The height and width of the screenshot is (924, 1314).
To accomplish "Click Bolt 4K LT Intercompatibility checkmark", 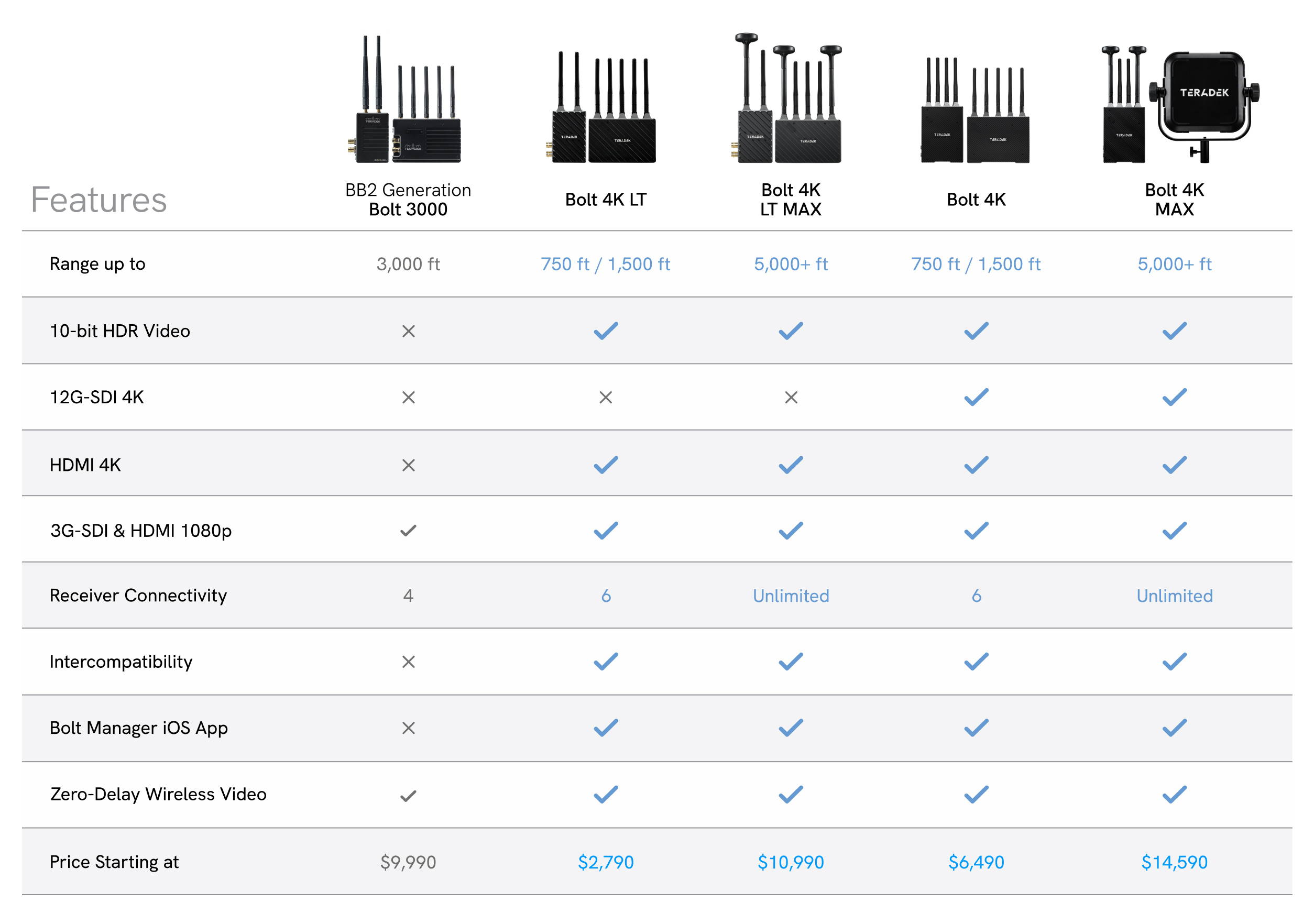I will [606, 662].
